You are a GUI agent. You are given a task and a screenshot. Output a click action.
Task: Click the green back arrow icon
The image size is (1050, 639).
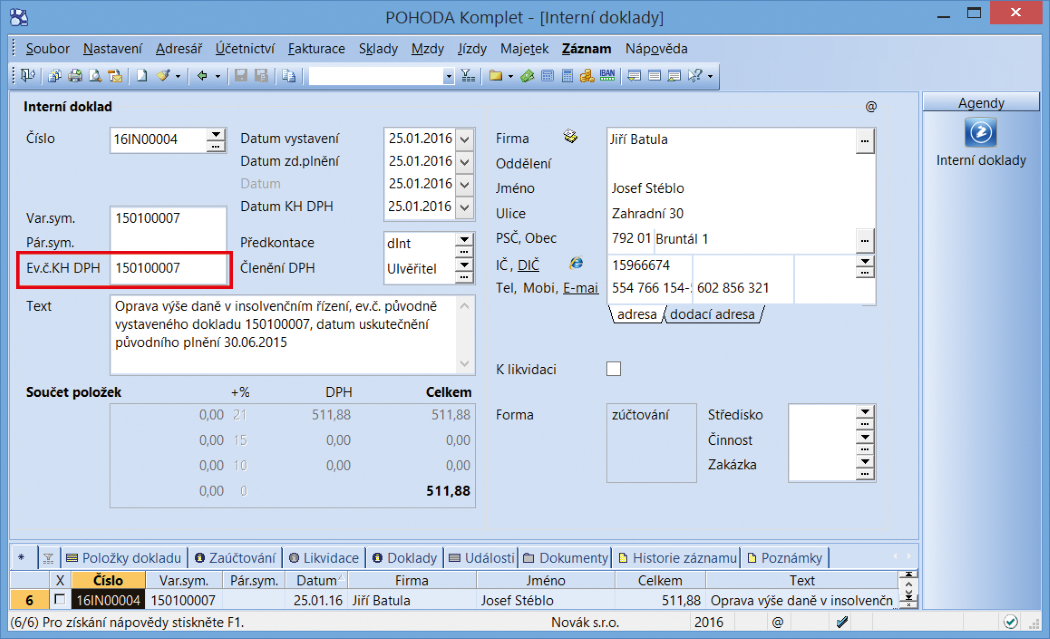click(202, 76)
